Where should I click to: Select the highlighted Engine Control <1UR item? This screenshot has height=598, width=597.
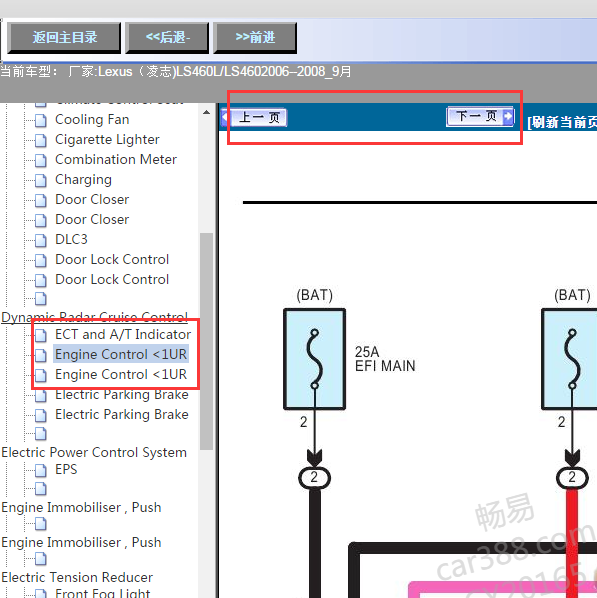point(121,354)
